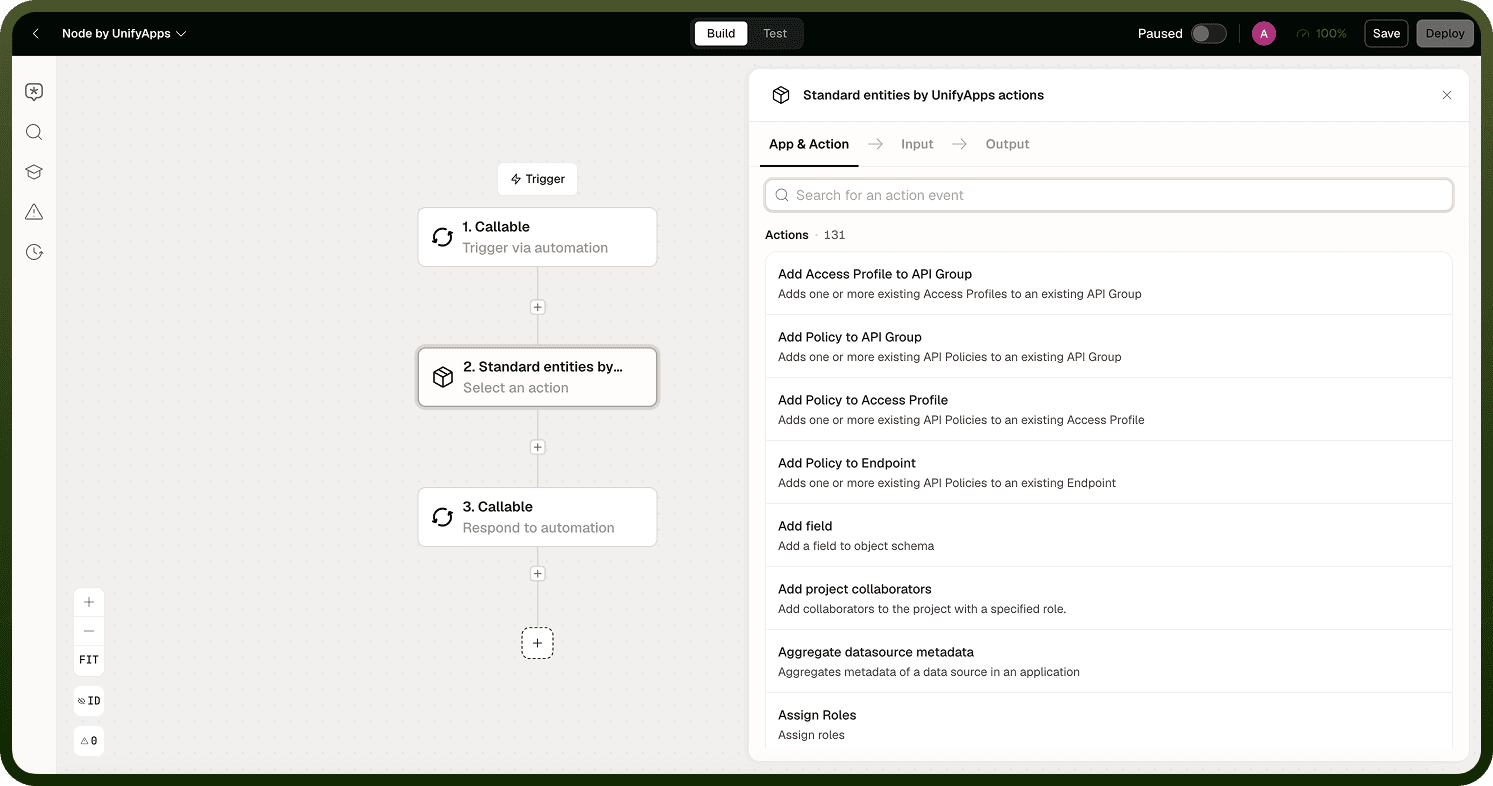
Task: Open the canvas warnings count indicator
Action: (x=89, y=741)
